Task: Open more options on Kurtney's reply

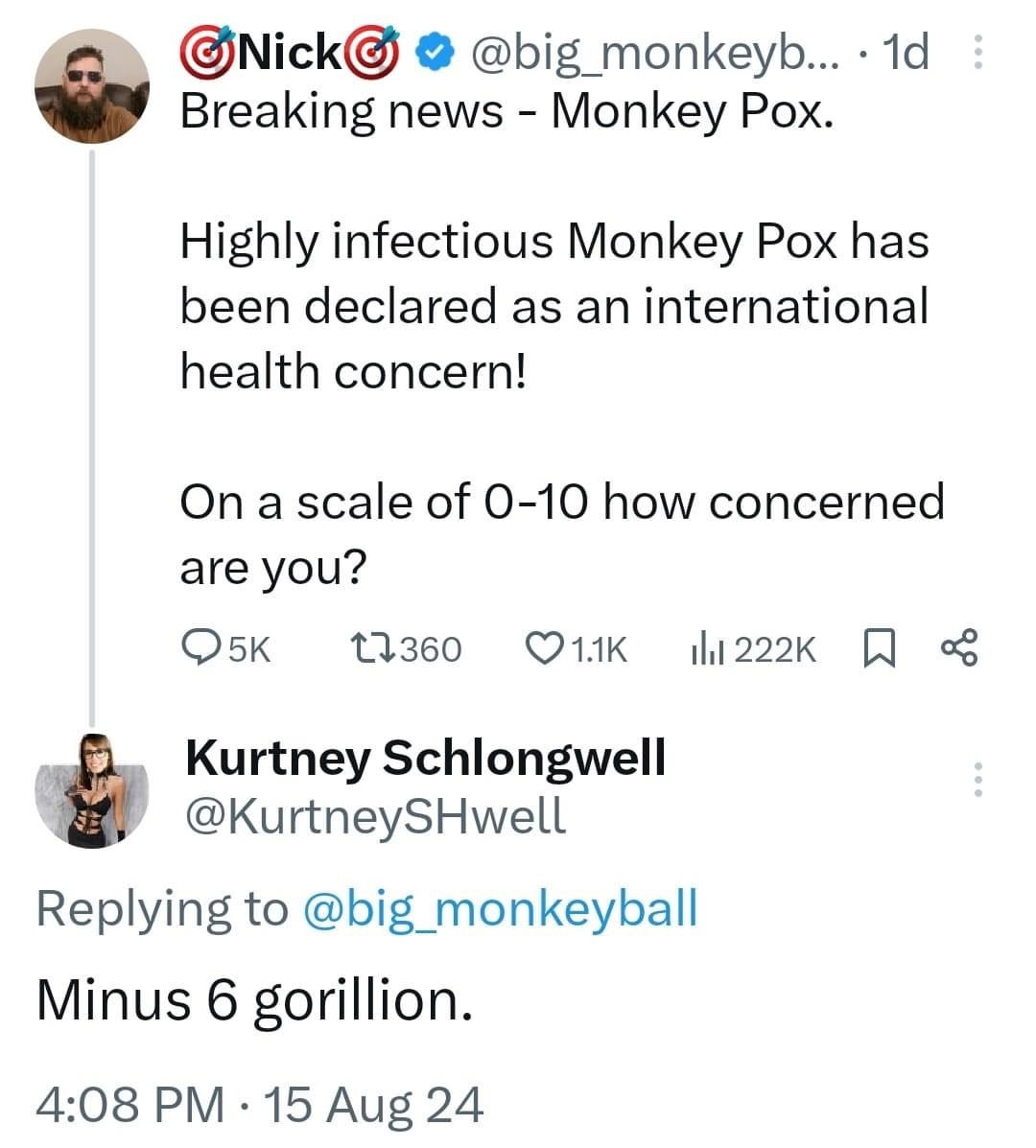Action: [x=977, y=779]
